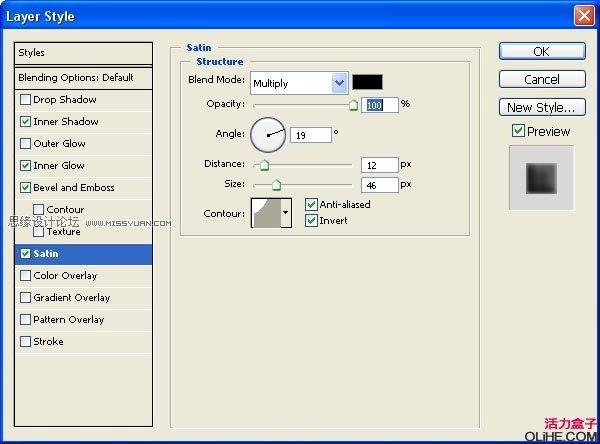Screen dimensions: 600x444
Task: Click the Size value field
Action: (x=380, y=185)
